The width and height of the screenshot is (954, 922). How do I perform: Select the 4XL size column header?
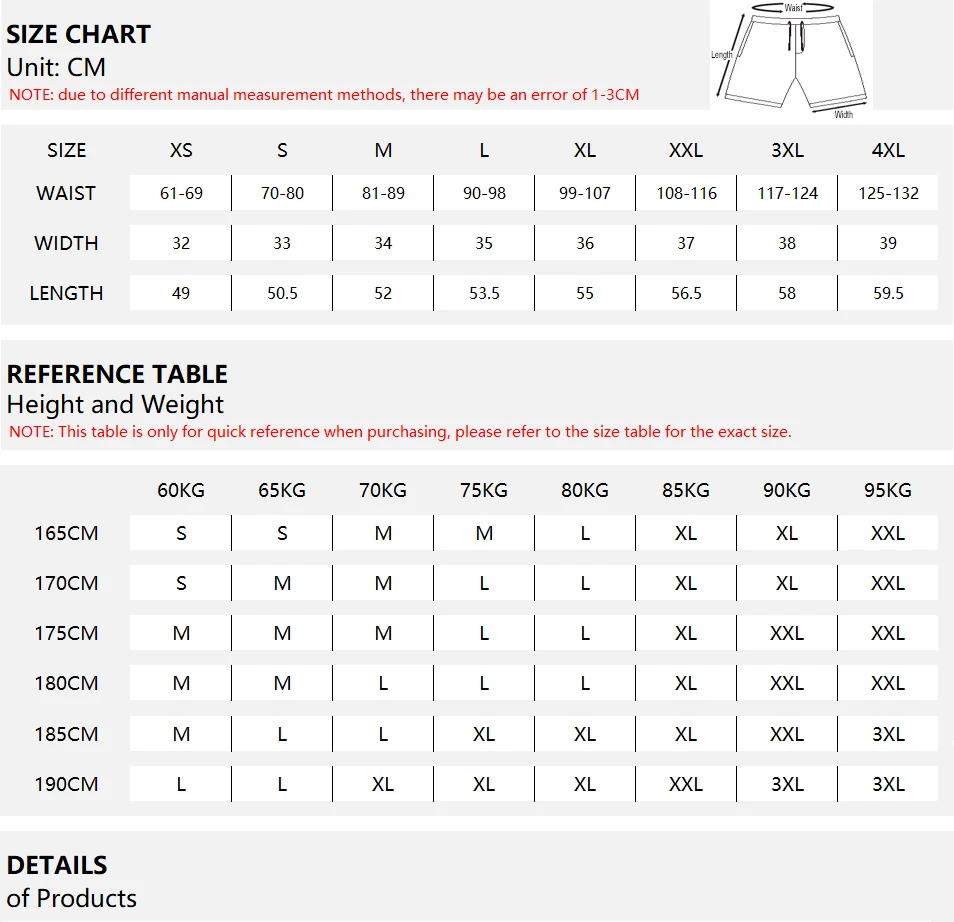(888, 150)
